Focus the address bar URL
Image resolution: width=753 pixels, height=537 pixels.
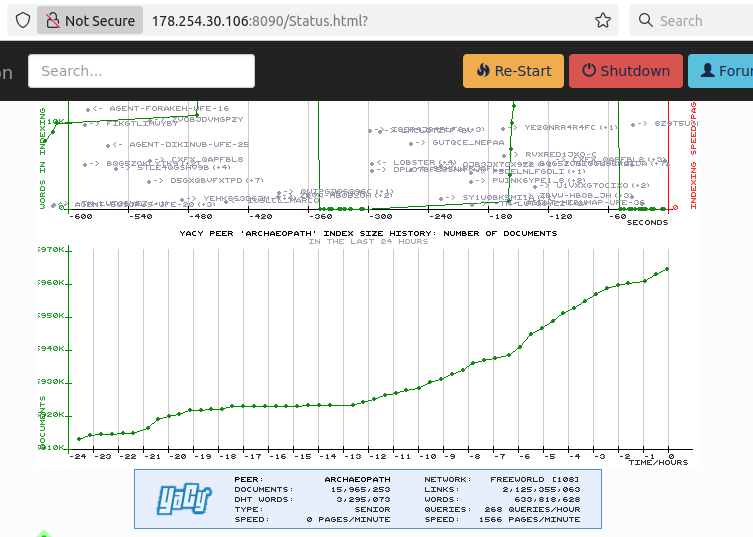[x=260, y=21]
